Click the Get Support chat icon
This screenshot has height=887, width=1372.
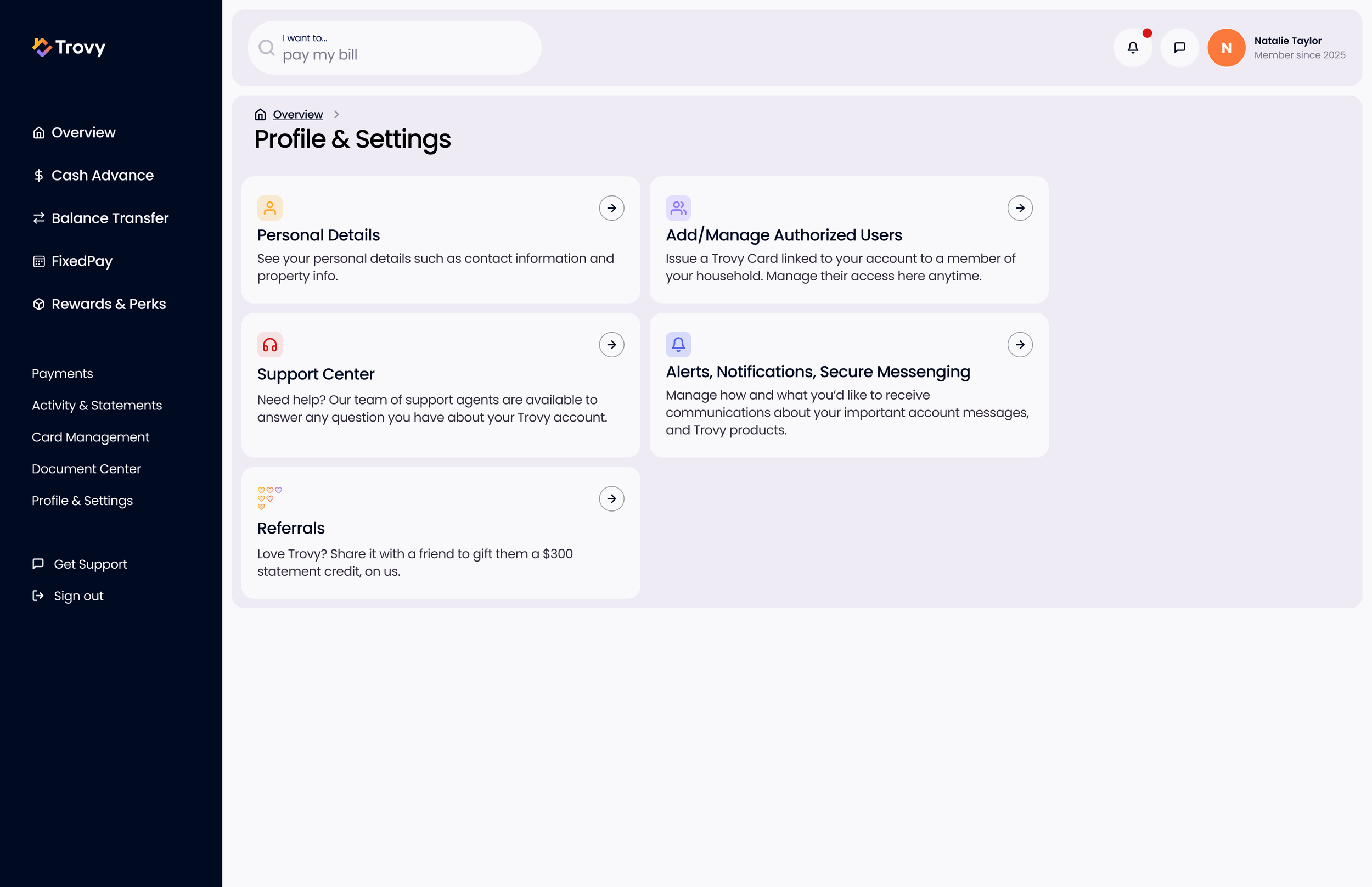tap(38, 563)
